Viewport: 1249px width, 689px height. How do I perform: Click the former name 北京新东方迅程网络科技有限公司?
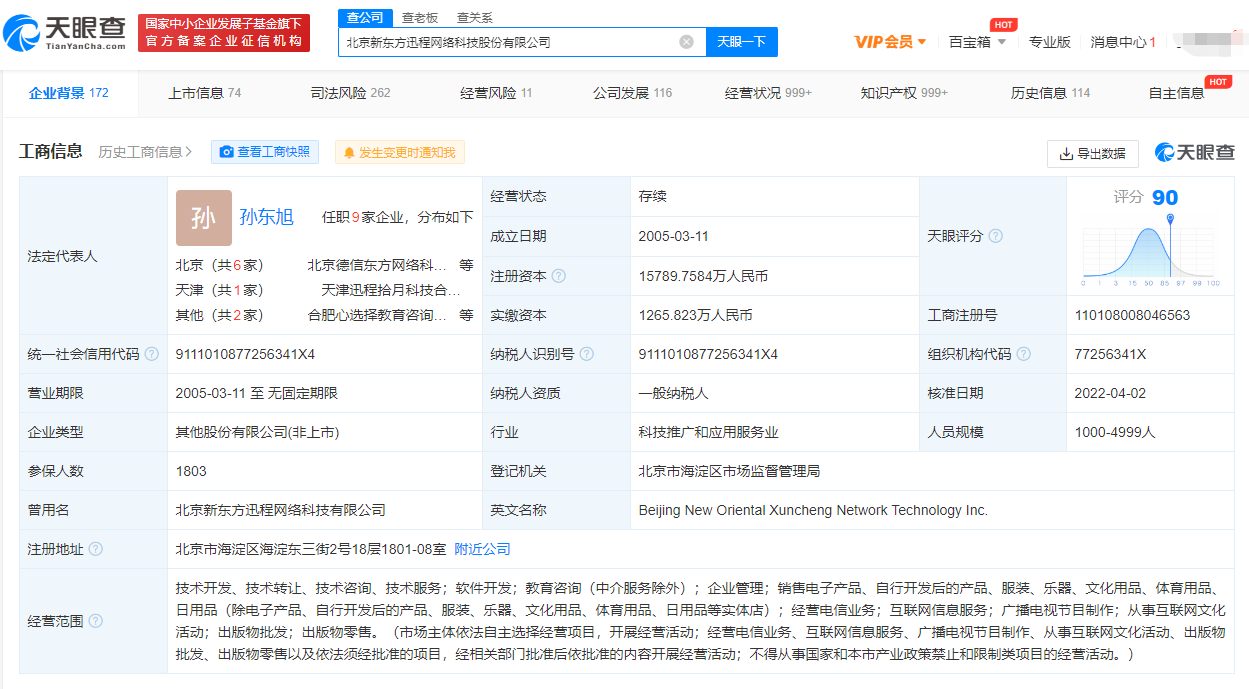(280, 510)
